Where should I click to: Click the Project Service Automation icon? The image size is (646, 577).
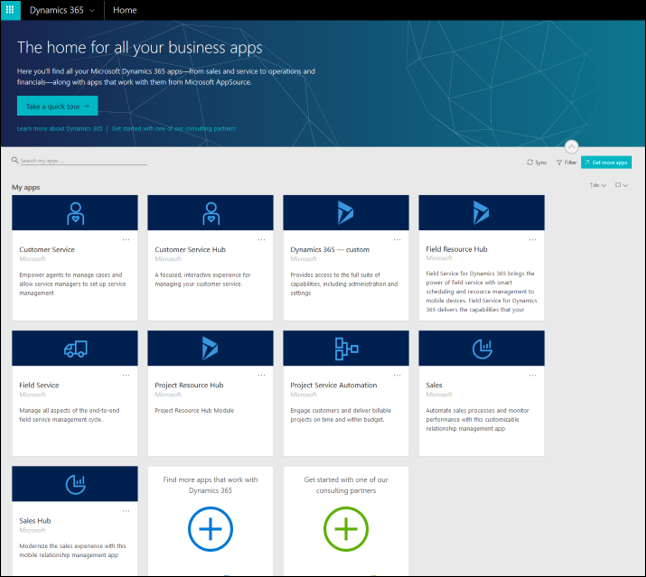pyautogui.click(x=346, y=349)
